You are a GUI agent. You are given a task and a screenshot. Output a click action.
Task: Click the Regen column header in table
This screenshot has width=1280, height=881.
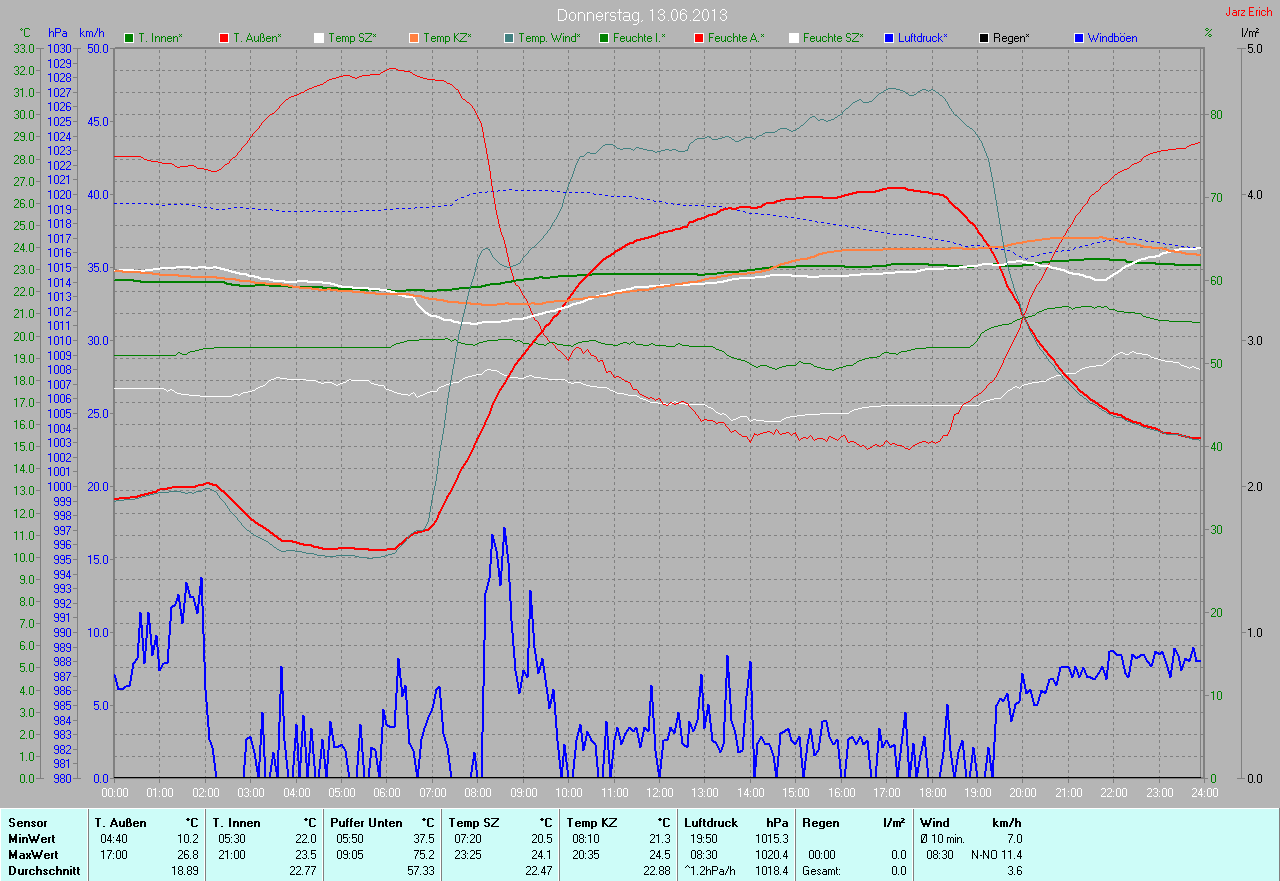point(821,823)
